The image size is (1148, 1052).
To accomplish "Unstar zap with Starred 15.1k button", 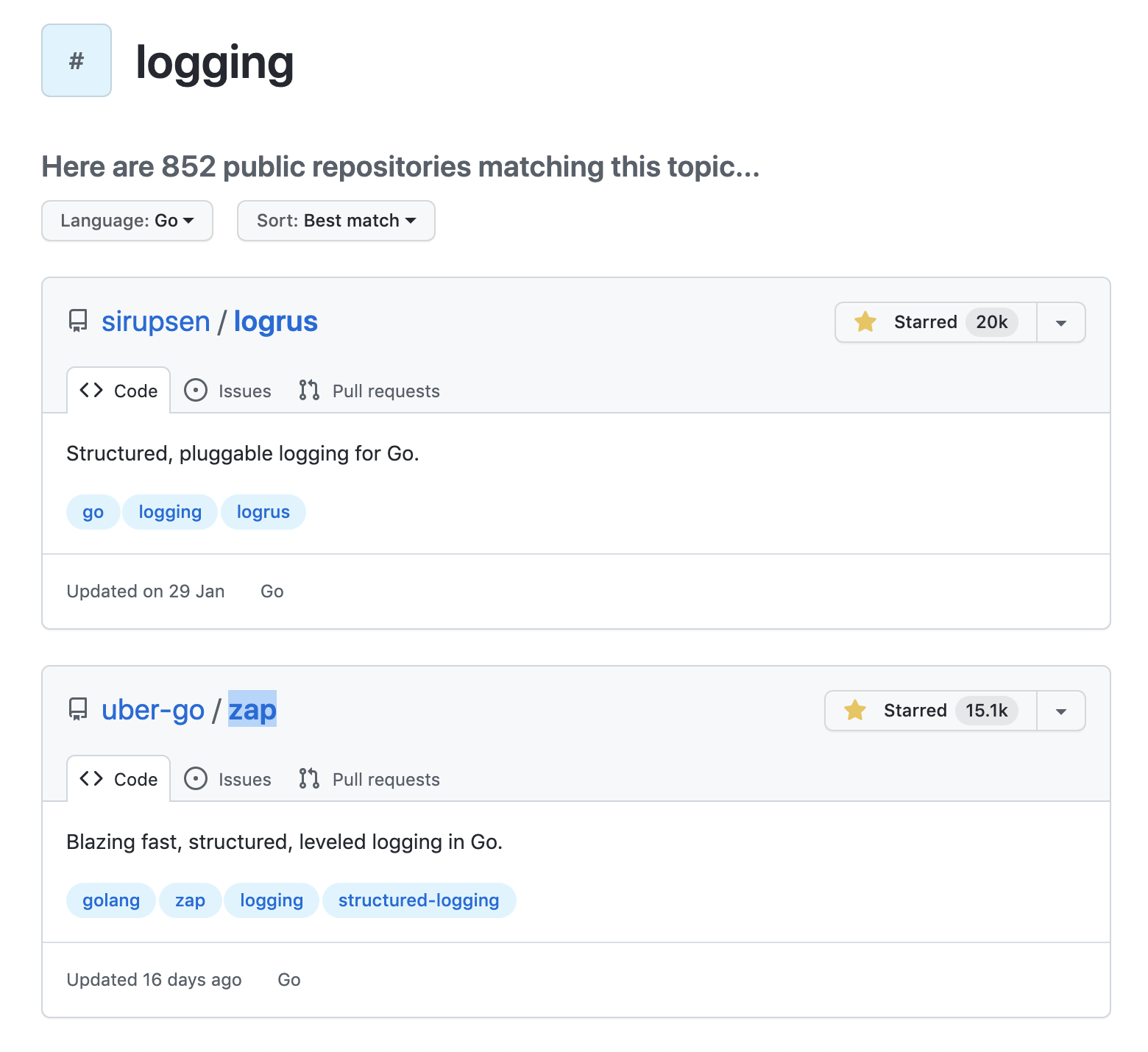I will coord(931,711).
